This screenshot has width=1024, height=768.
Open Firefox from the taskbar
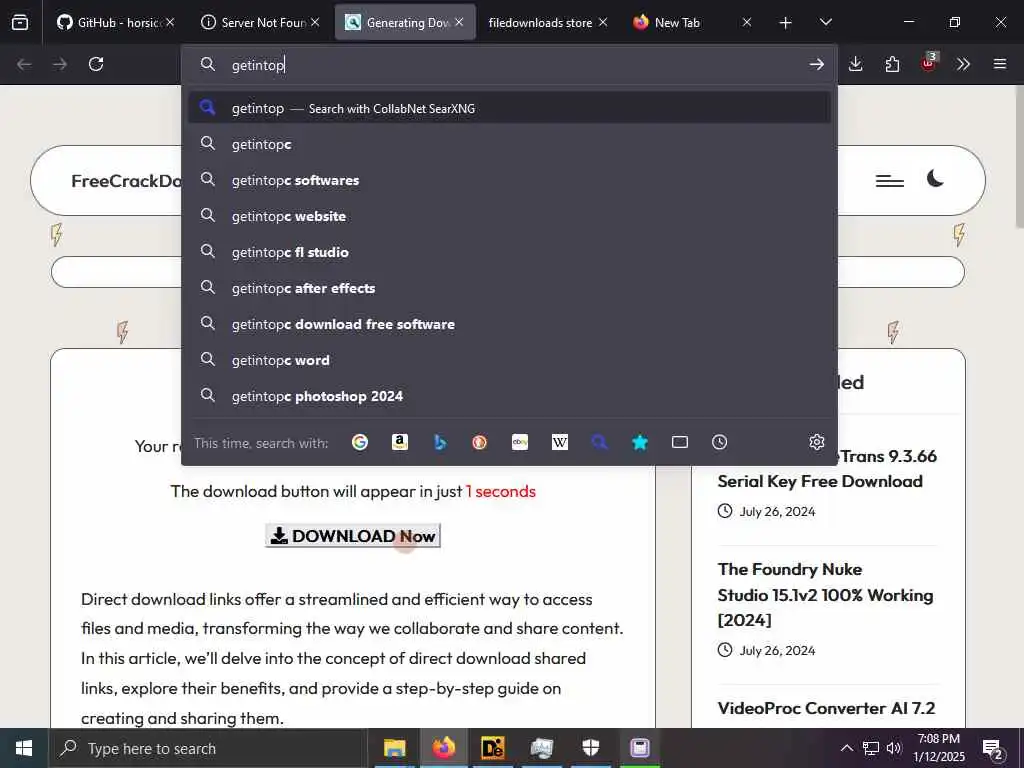[x=443, y=748]
